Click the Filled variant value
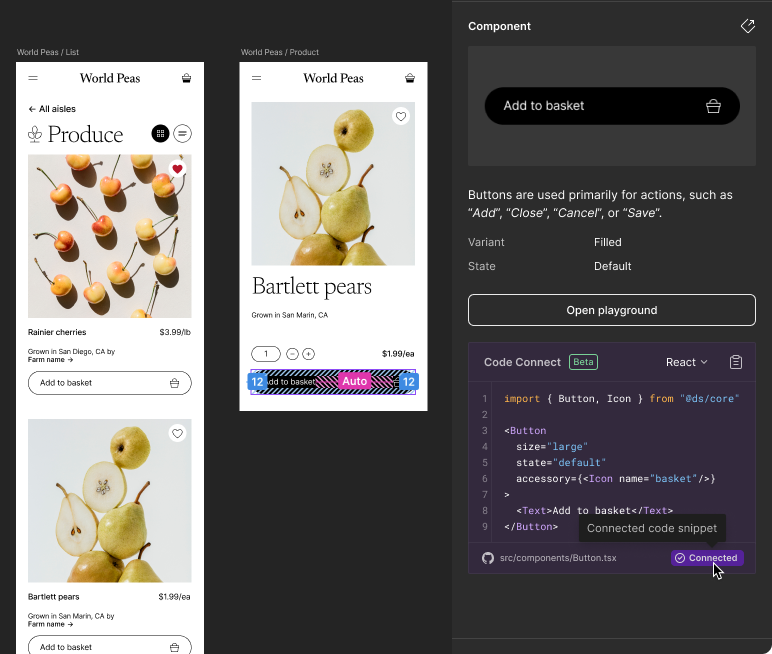Screen dimensions: 772x654 608,242
